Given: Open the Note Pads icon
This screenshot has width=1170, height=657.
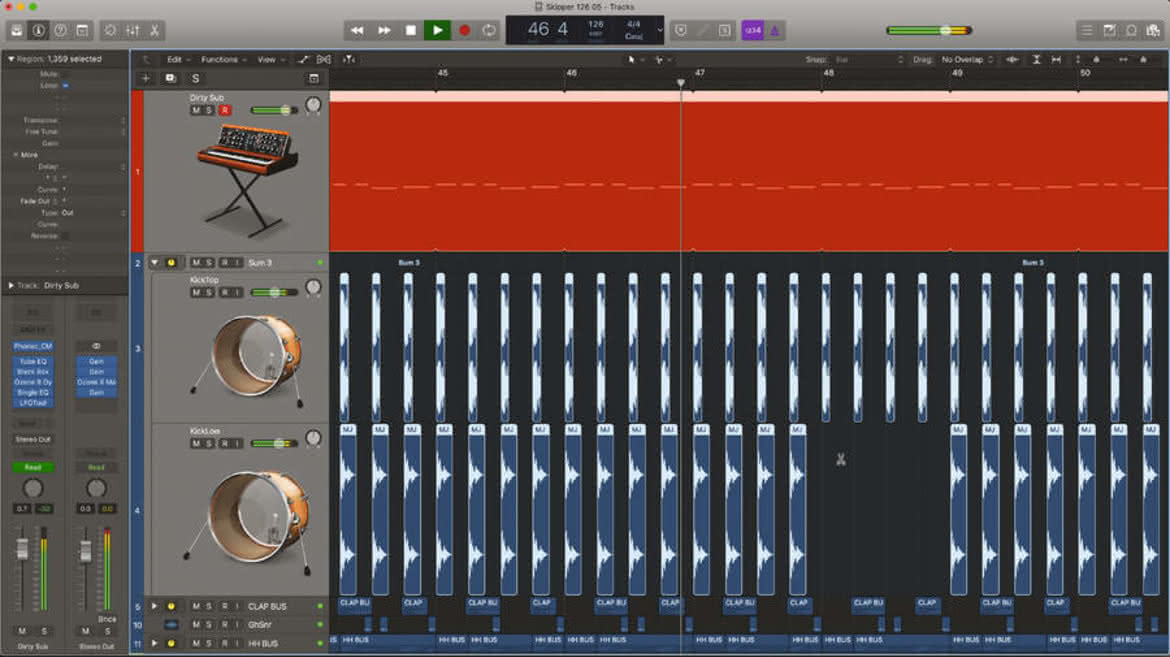Looking at the screenshot, I should point(1110,31).
